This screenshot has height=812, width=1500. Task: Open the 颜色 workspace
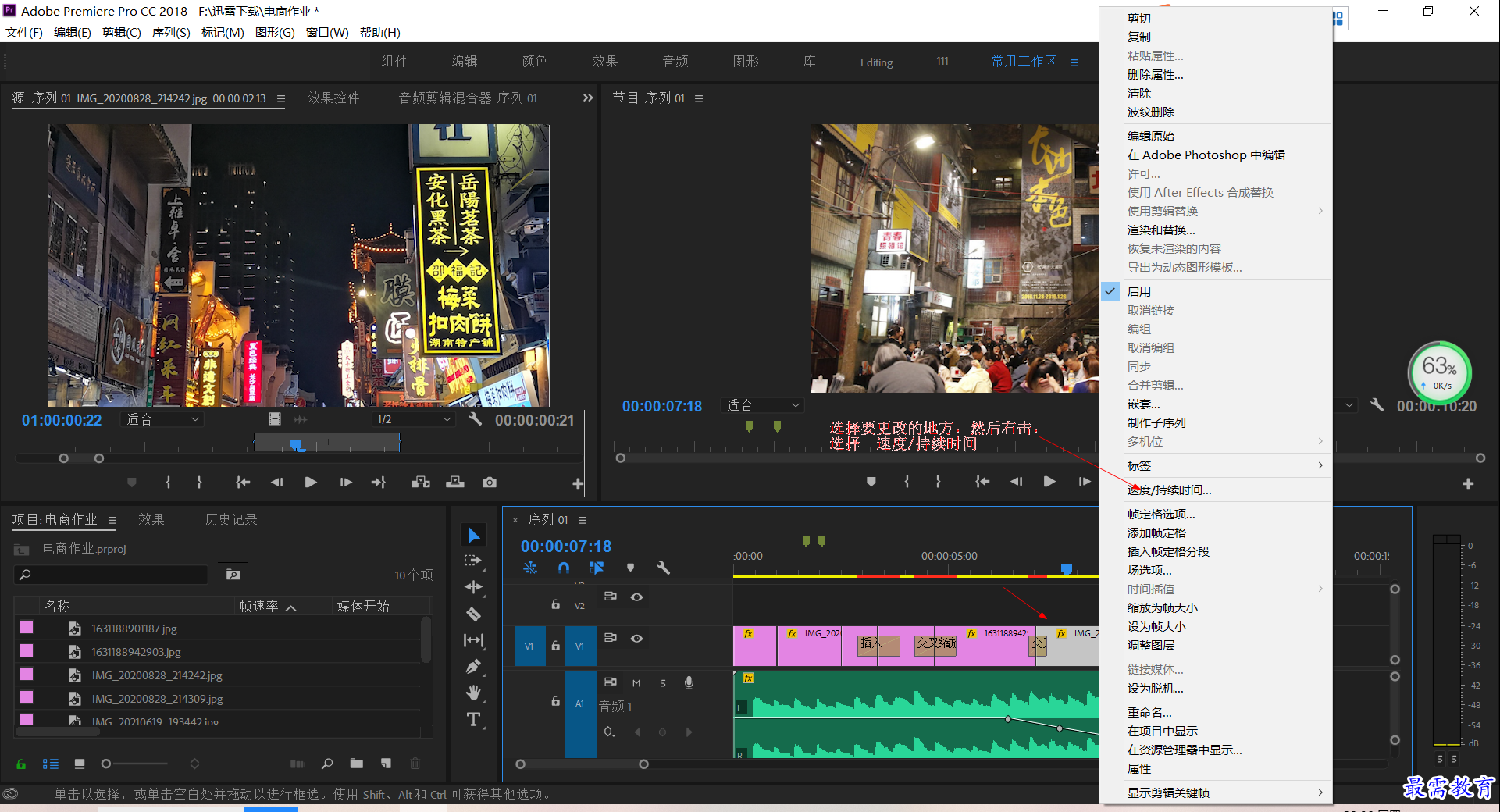click(535, 61)
